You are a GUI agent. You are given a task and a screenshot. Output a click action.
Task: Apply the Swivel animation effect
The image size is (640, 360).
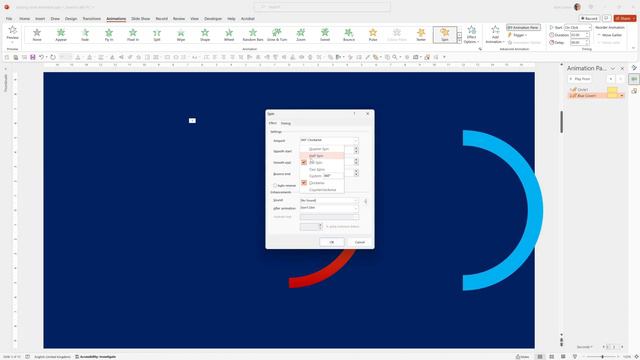point(325,35)
